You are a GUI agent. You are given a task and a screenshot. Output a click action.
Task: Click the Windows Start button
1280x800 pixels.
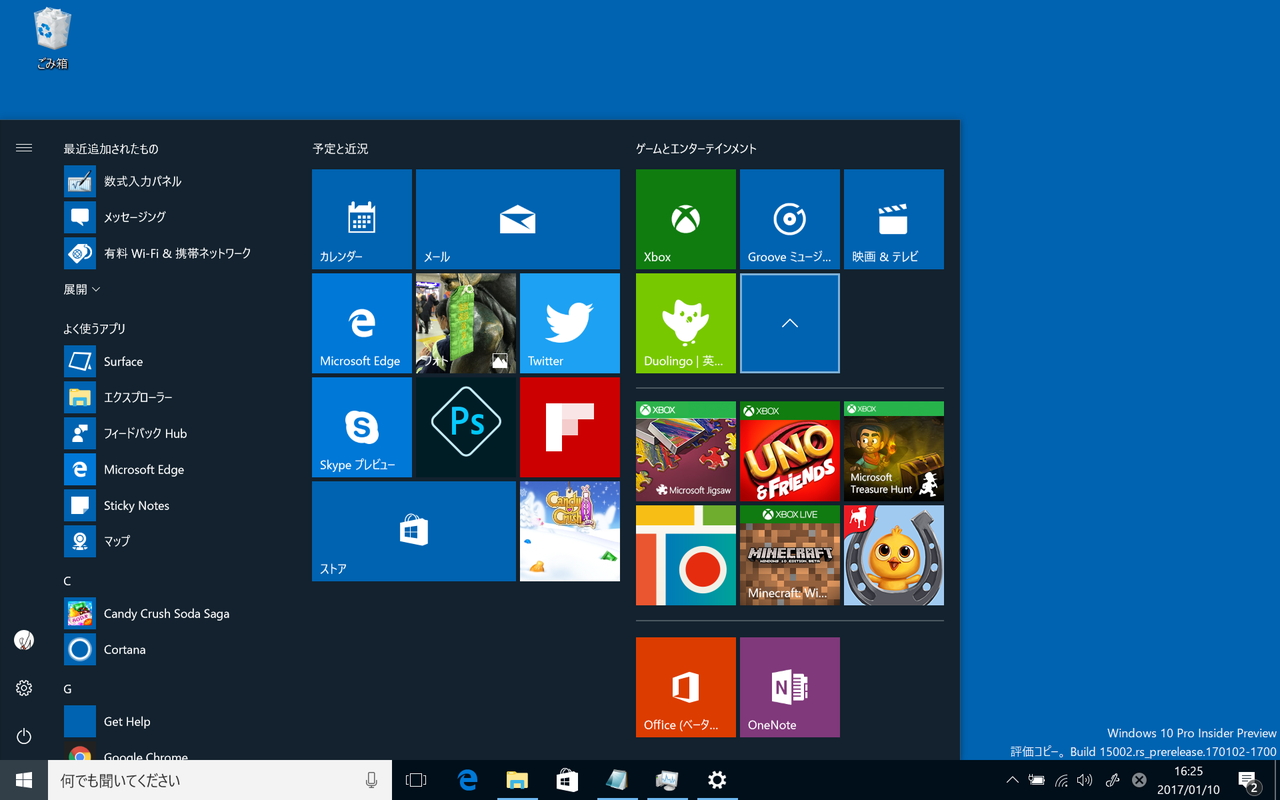click(x=24, y=780)
